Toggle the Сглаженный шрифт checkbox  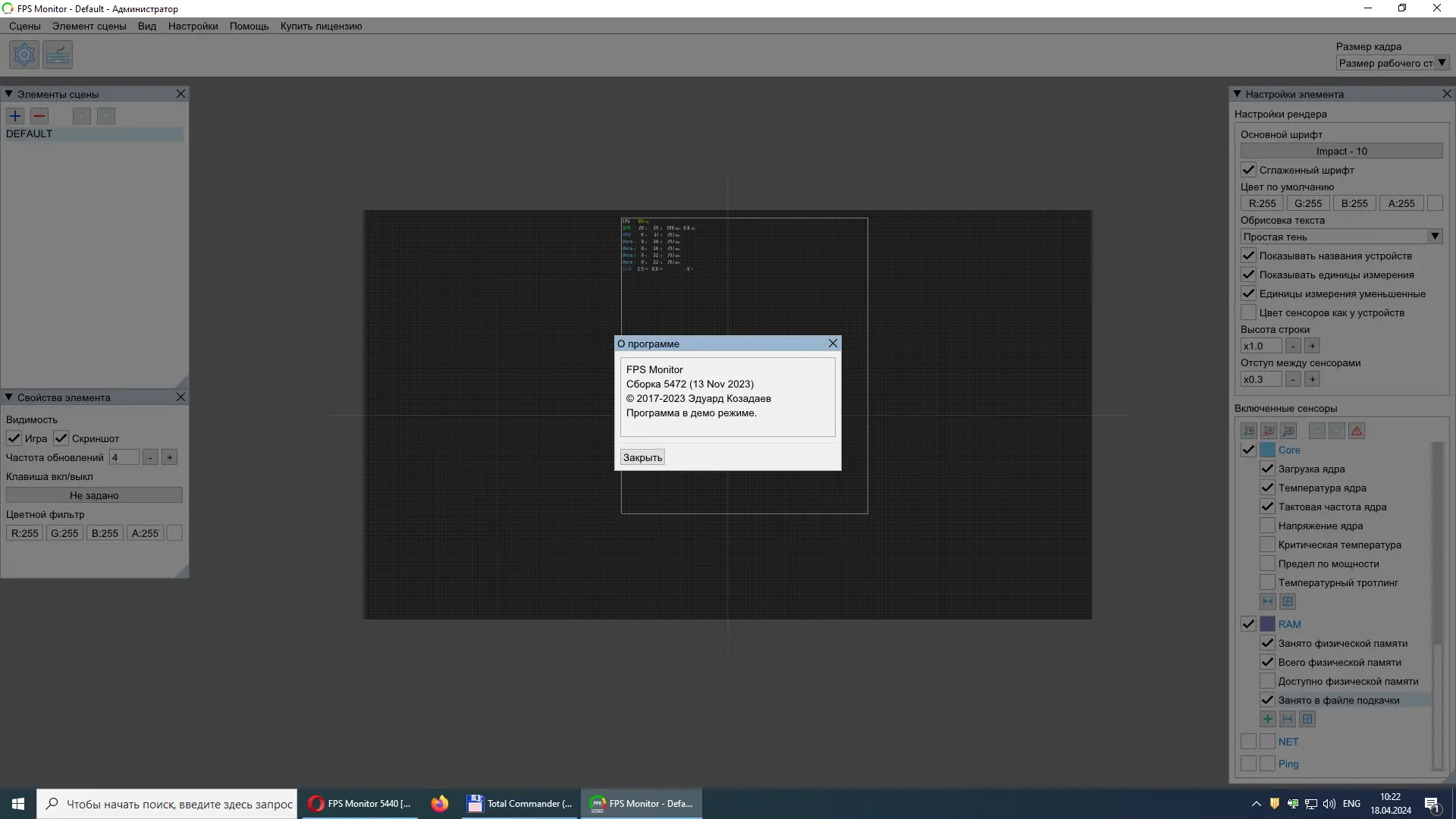1249,170
